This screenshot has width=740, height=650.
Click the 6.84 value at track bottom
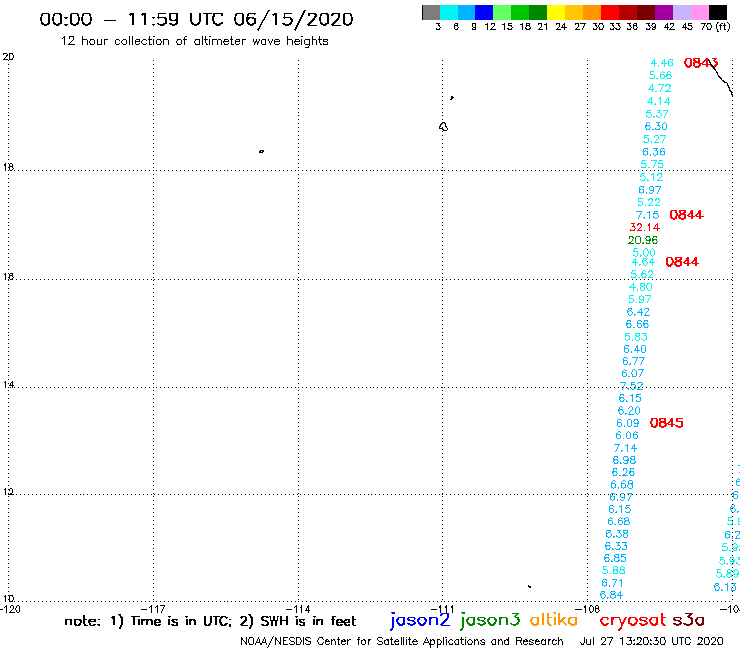[611, 596]
